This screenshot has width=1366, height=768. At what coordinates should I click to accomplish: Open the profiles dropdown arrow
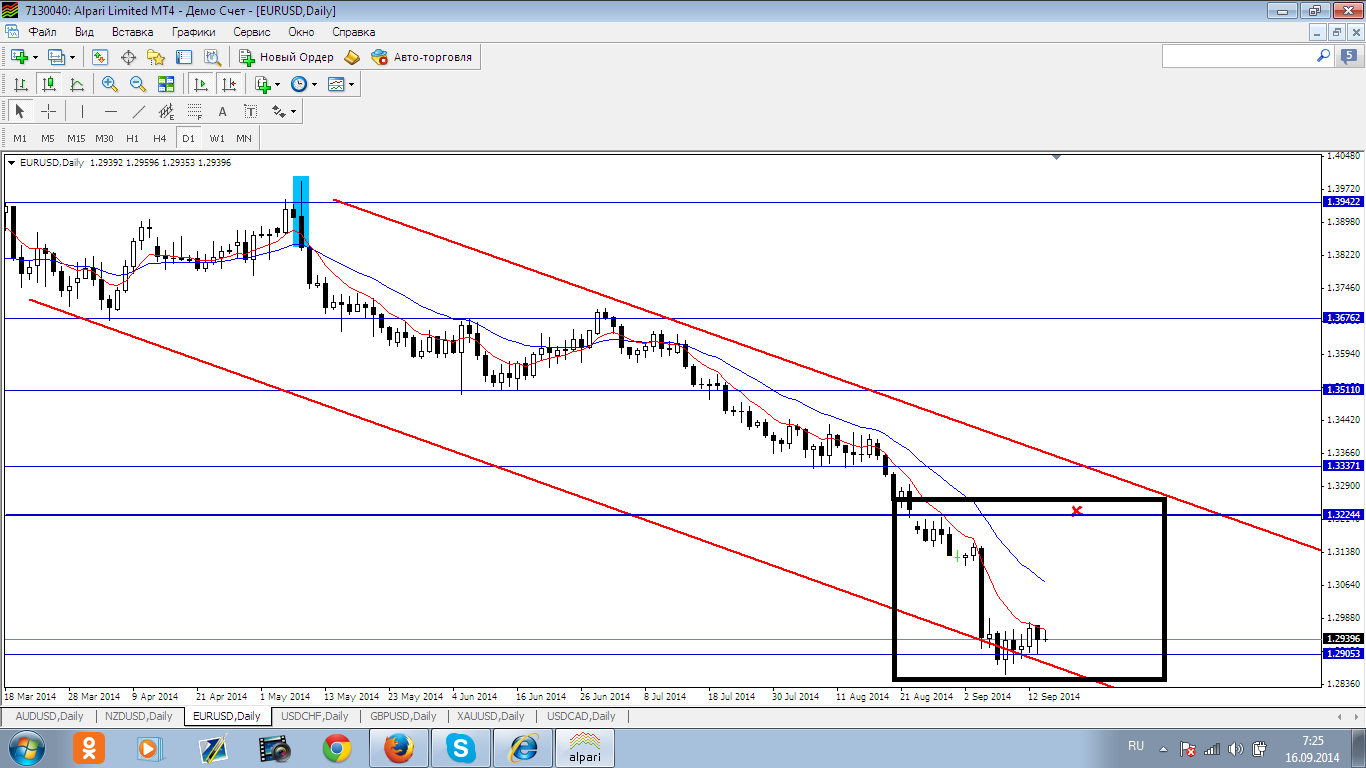(x=72, y=57)
